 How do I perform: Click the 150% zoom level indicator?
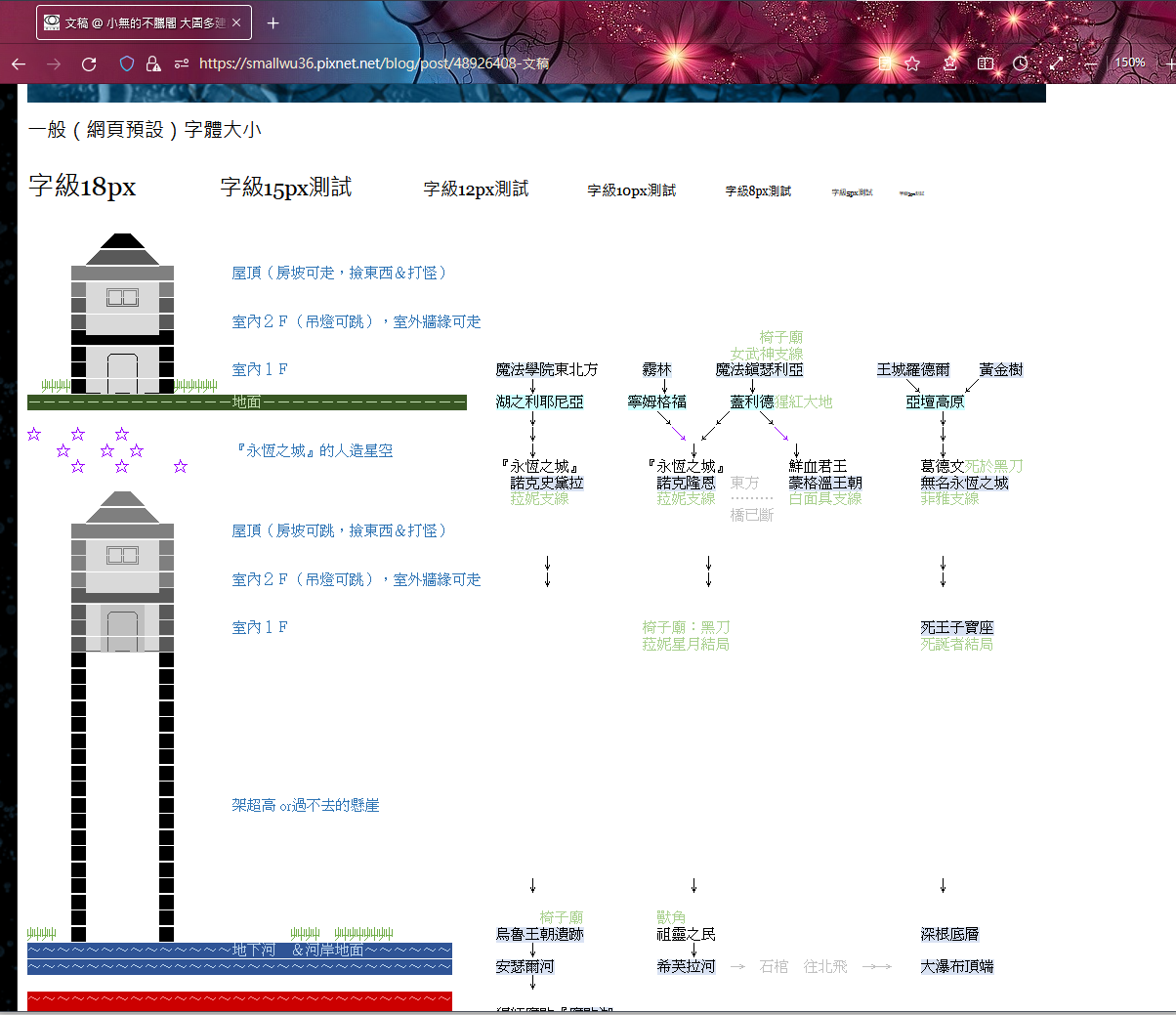1129,63
